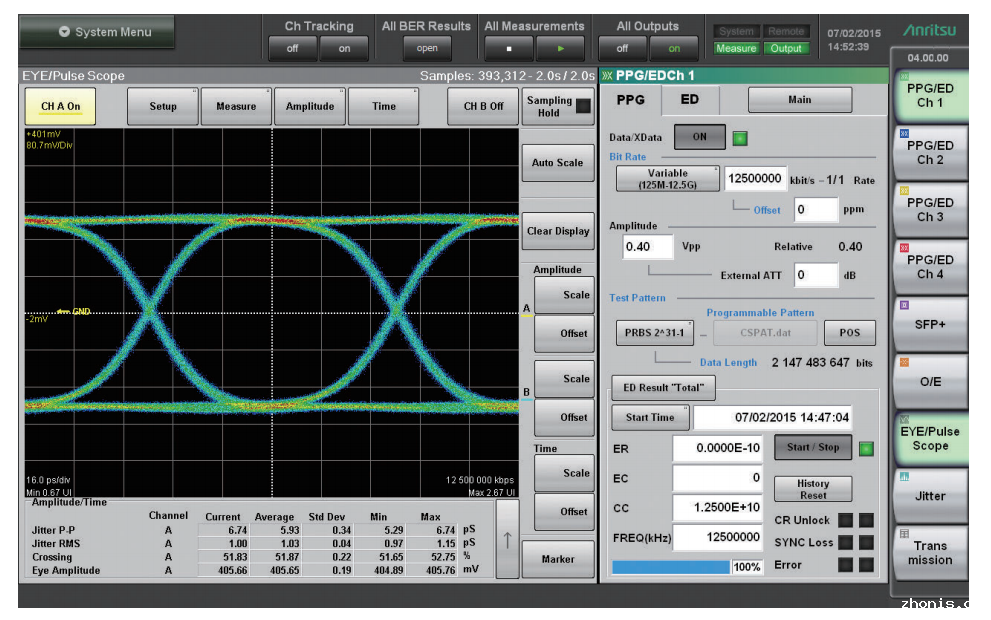Turn Ch Tracking on
The image size is (991, 620).
[x=344, y=48]
